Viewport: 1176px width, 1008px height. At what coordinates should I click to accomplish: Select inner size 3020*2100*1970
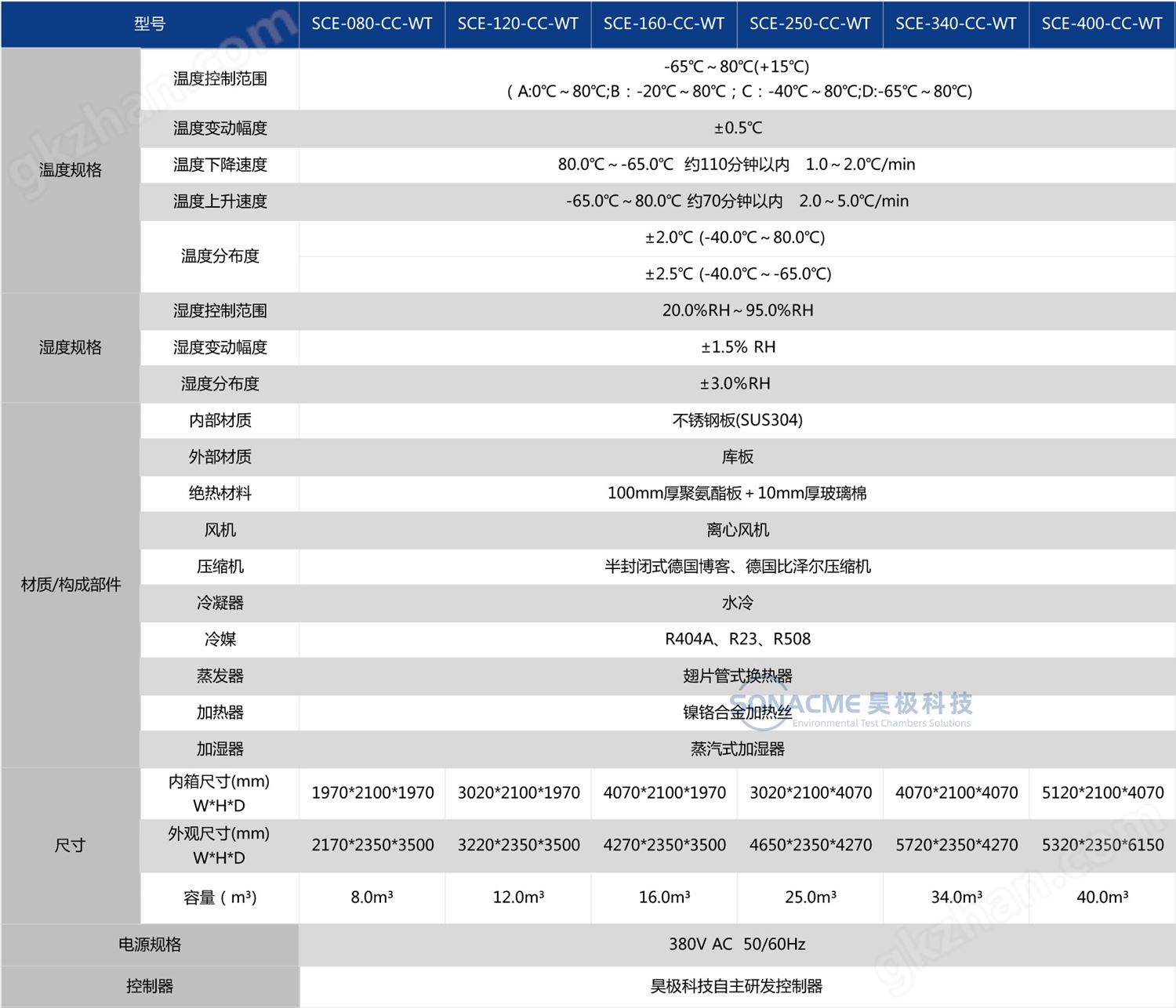click(x=518, y=793)
